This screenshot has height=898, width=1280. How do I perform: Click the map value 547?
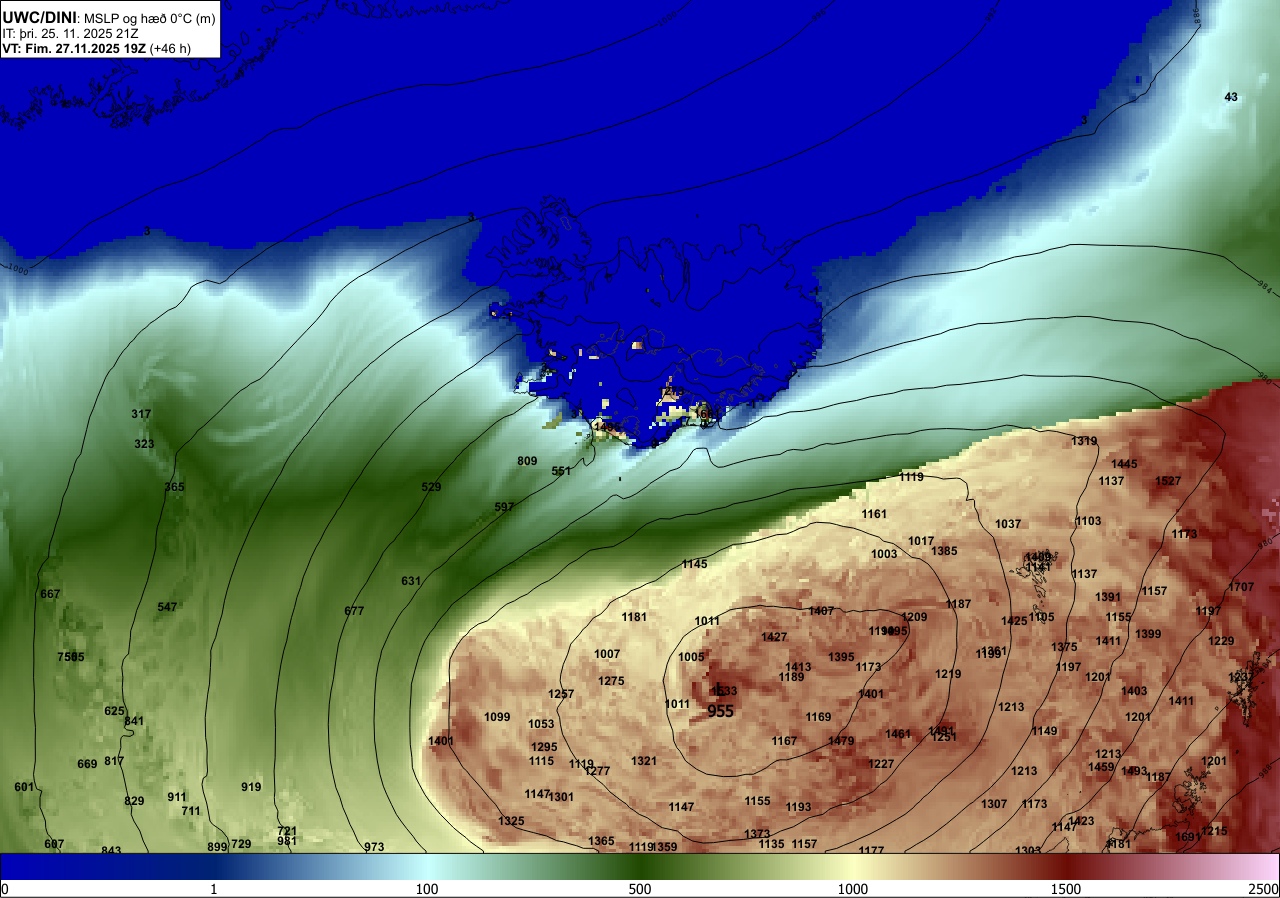click(167, 607)
